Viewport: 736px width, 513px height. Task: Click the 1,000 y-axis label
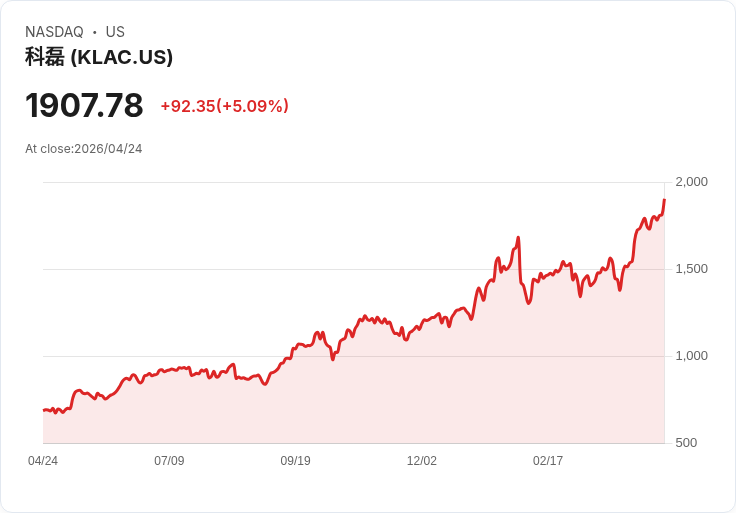pos(691,356)
